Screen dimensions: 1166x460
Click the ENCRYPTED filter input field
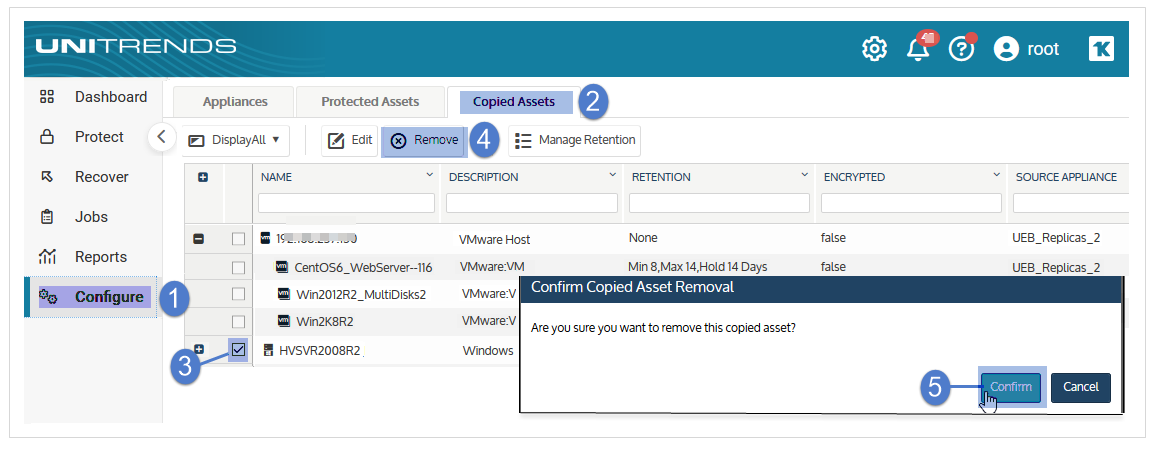tap(911, 203)
